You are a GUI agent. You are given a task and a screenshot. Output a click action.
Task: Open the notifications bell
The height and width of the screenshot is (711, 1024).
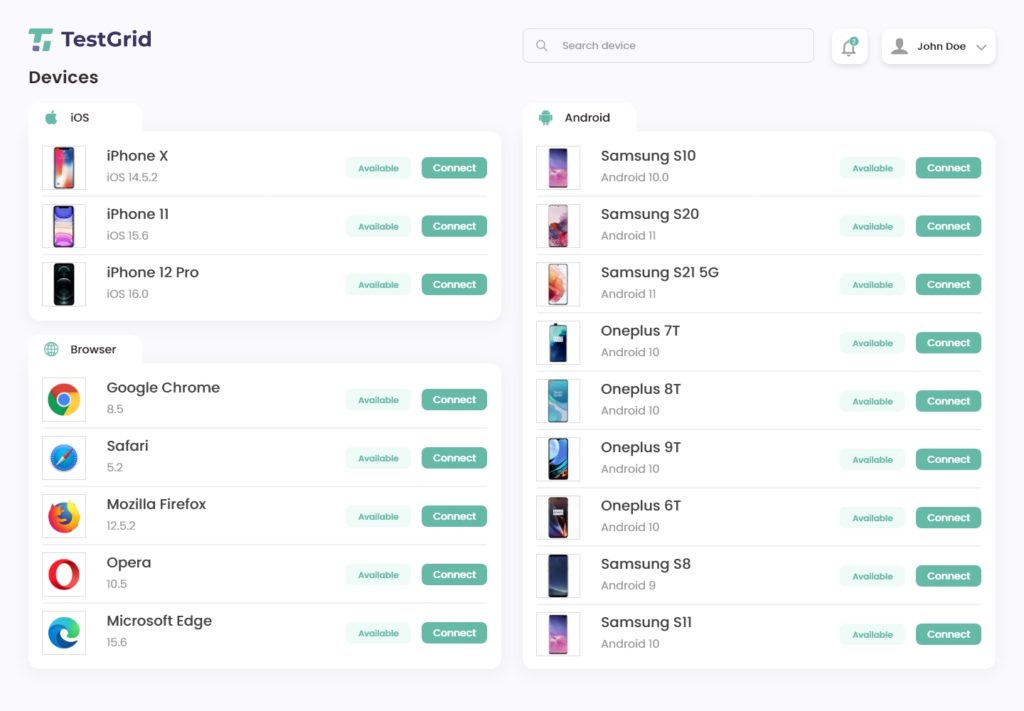click(x=849, y=46)
